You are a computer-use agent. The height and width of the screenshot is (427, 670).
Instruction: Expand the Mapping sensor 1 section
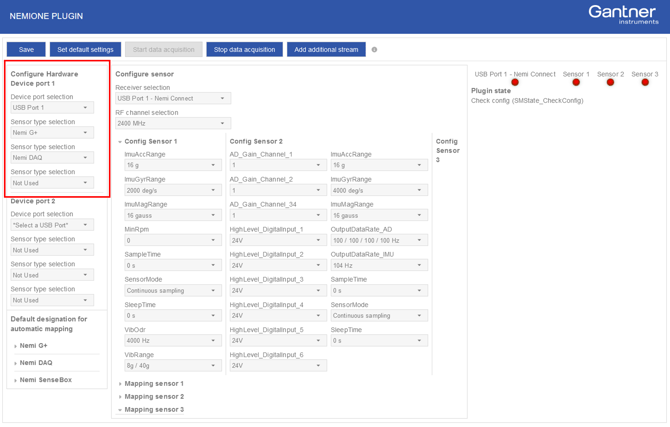tap(151, 384)
